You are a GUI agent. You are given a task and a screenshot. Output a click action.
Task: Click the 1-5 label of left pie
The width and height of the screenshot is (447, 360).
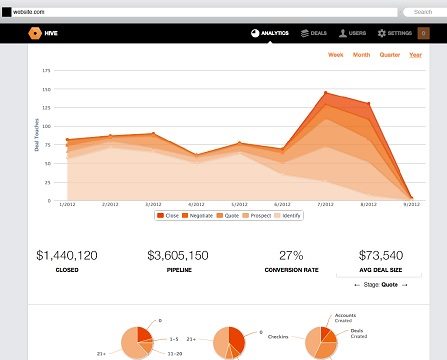pos(174,339)
